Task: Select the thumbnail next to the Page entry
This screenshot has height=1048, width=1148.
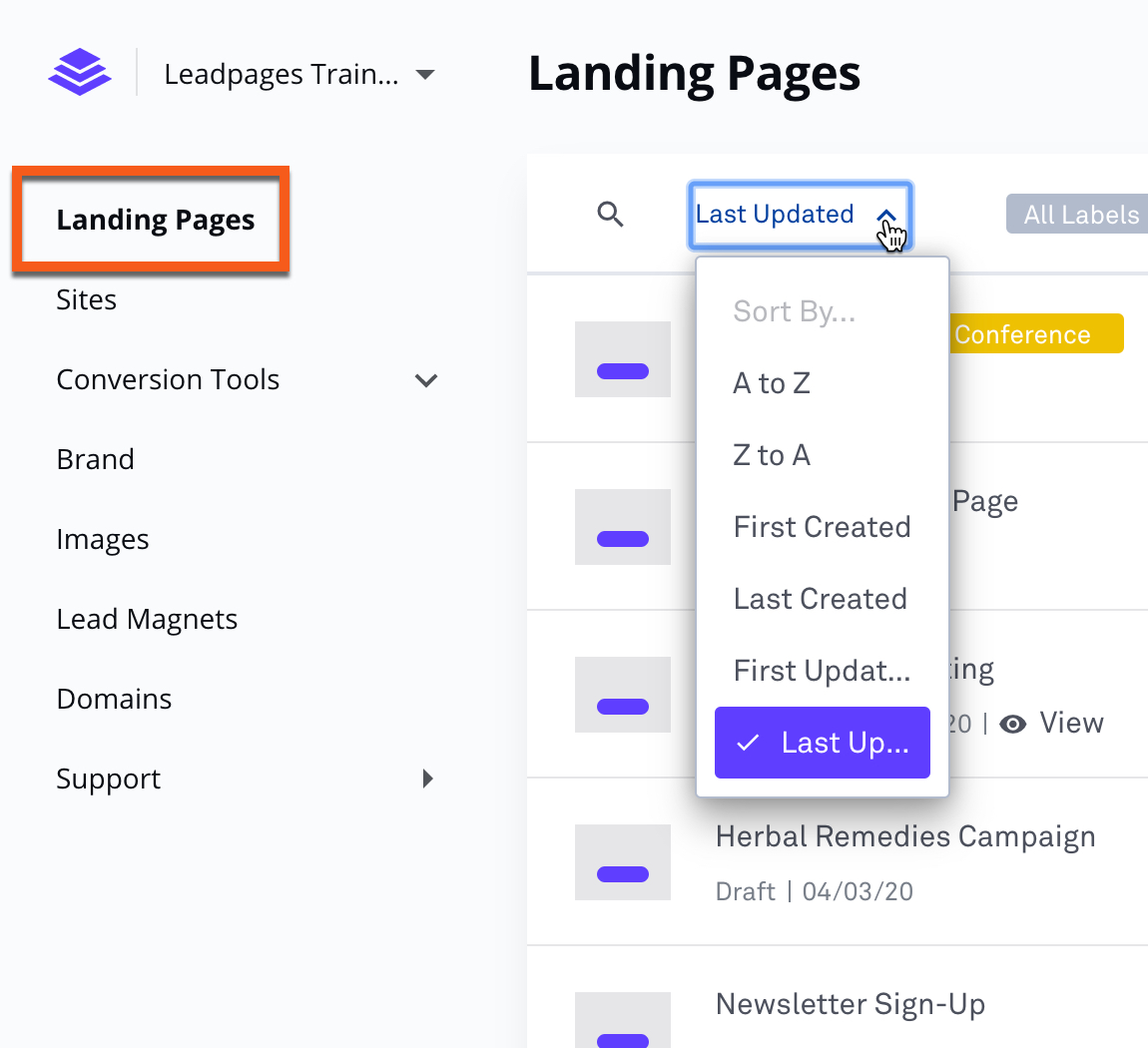Action: coord(622,527)
